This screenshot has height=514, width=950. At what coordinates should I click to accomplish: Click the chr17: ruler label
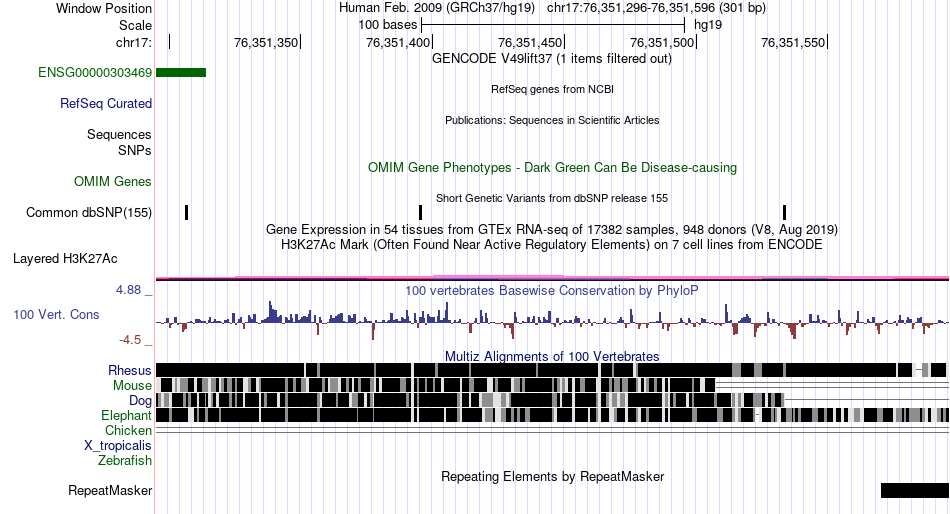click(134, 42)
